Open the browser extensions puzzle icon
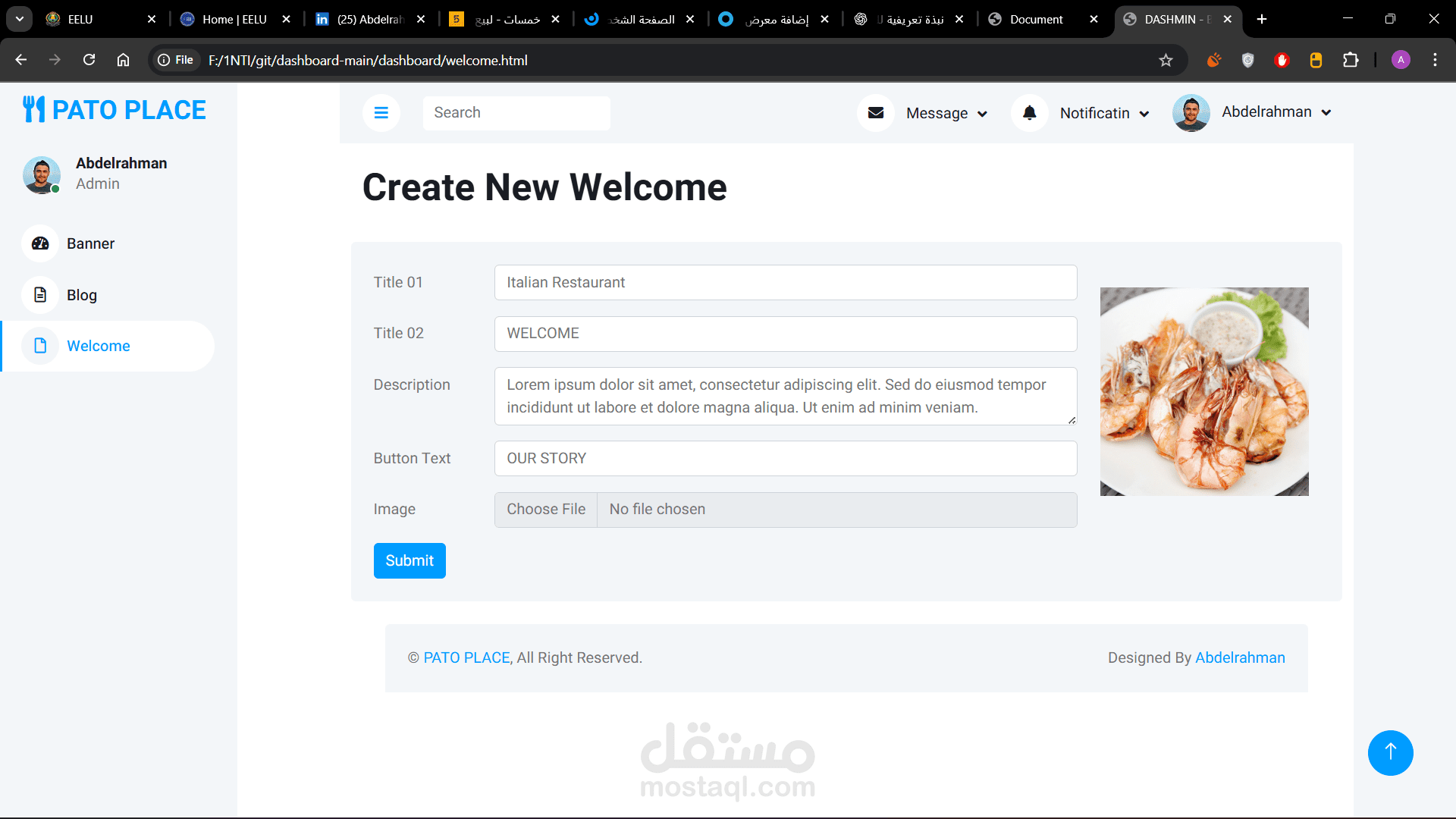This screenshot has height=819, width=1456. click(x=1351, y=60)
